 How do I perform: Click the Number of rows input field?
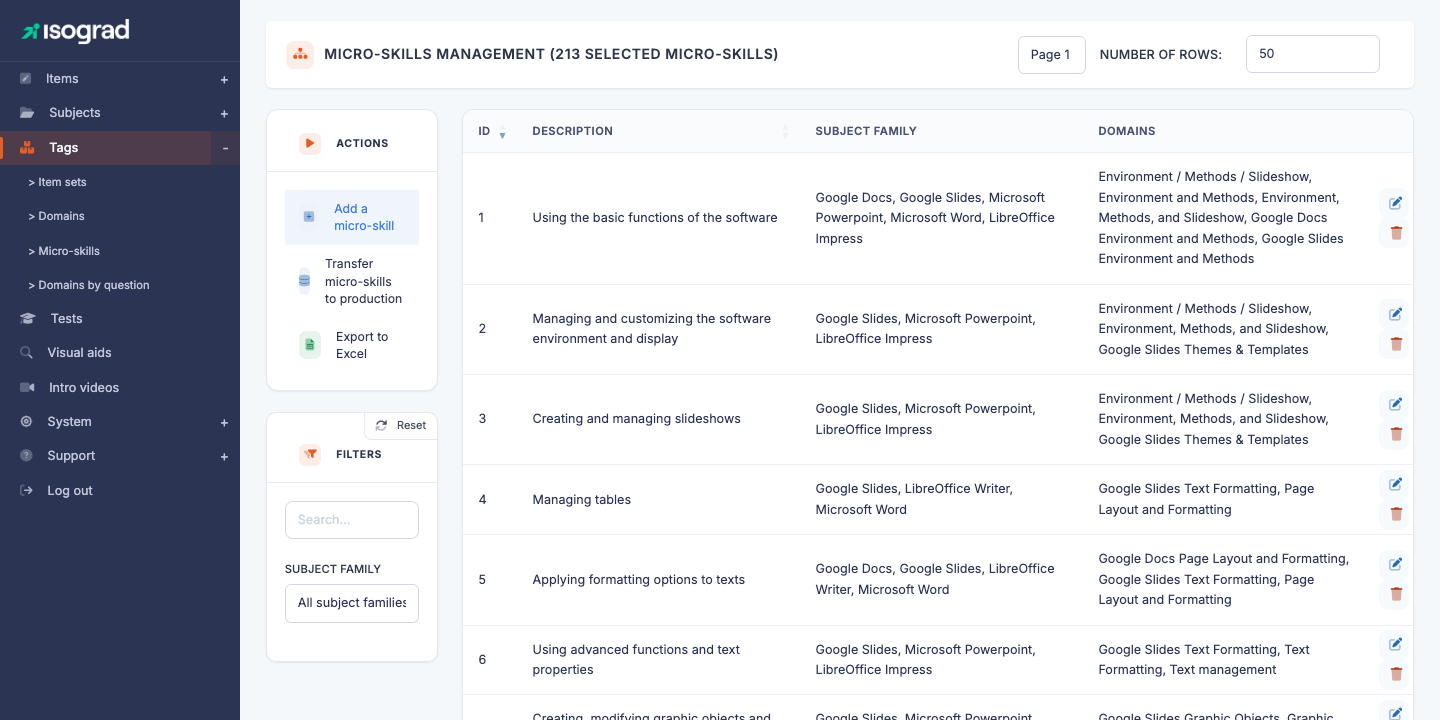click(x=1313, y=54)
